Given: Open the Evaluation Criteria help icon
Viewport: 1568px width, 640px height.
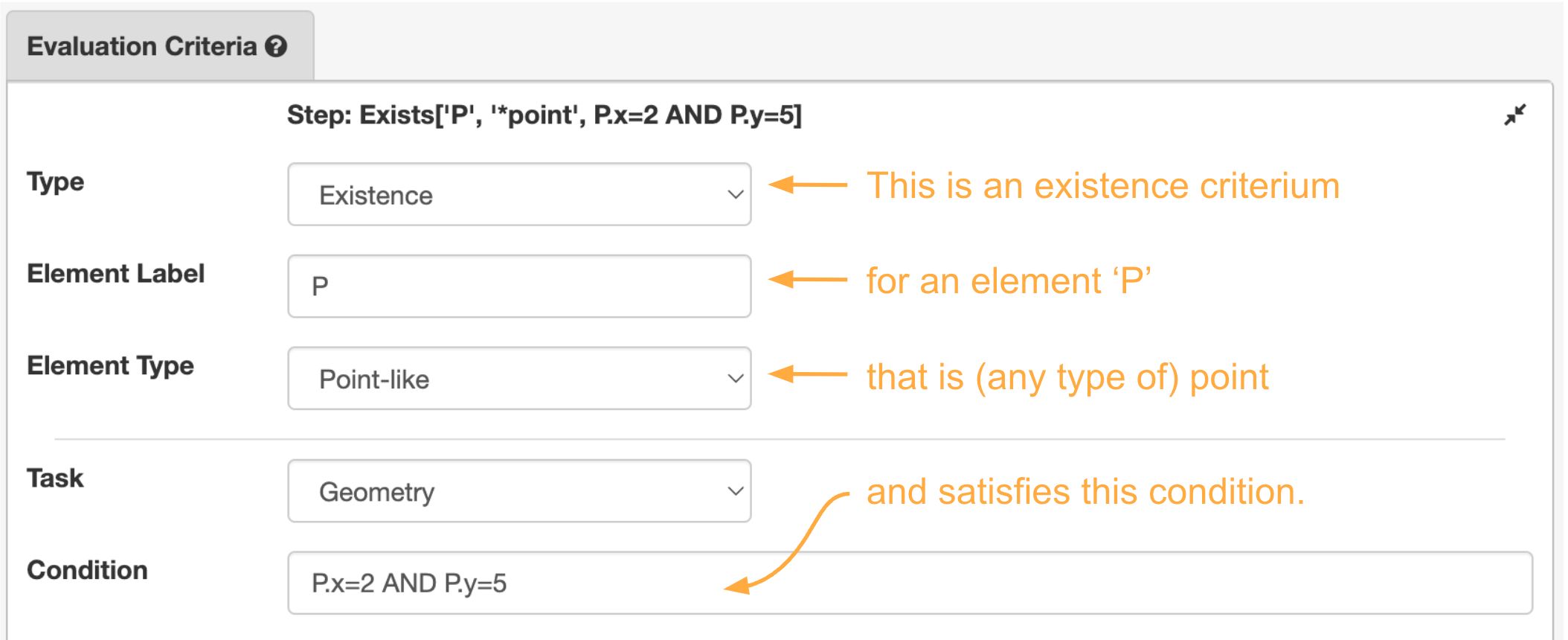Looking at the screenshot, I should tap(275, 47).
